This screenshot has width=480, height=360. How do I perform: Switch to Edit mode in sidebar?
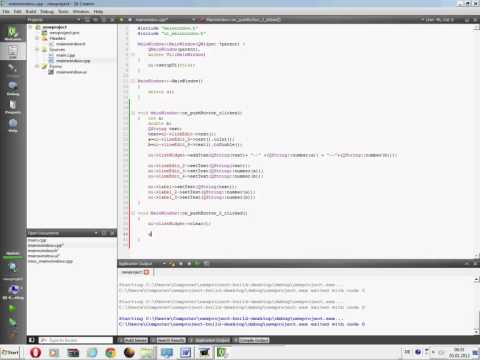point(13,51)
